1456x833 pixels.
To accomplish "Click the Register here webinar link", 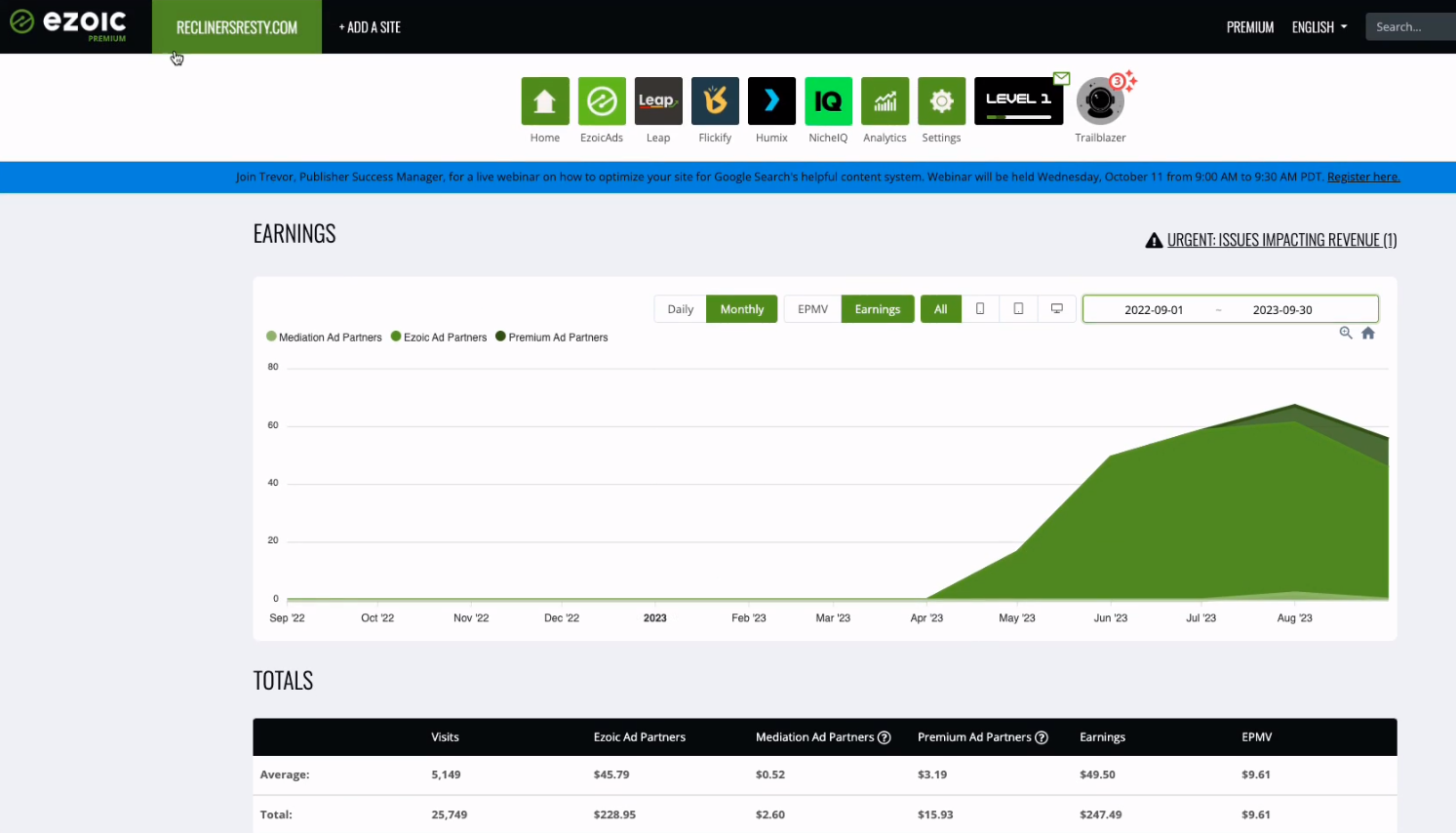I will (x=1363, y=177).
